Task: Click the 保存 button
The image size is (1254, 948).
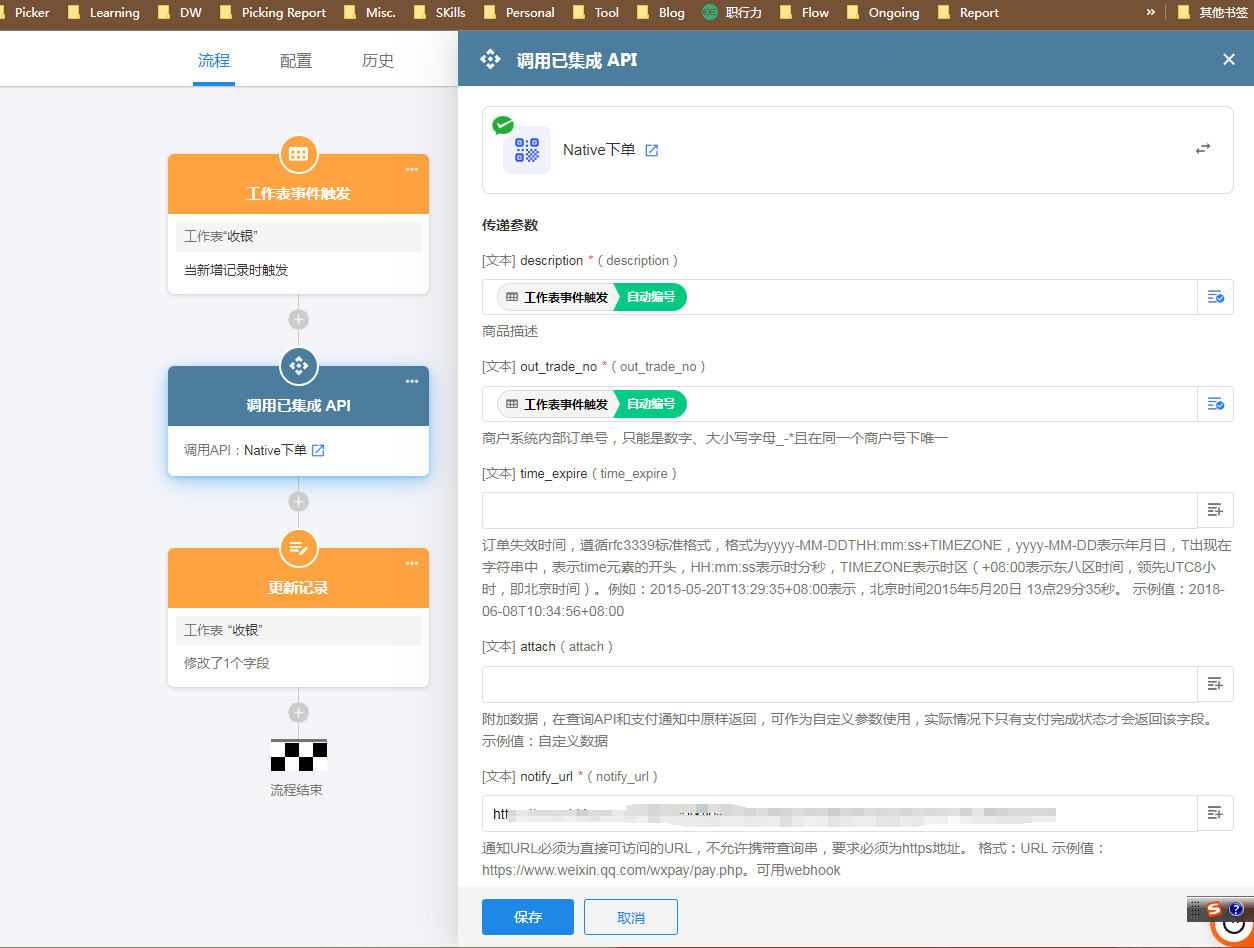Action: [x=527, y=917]
